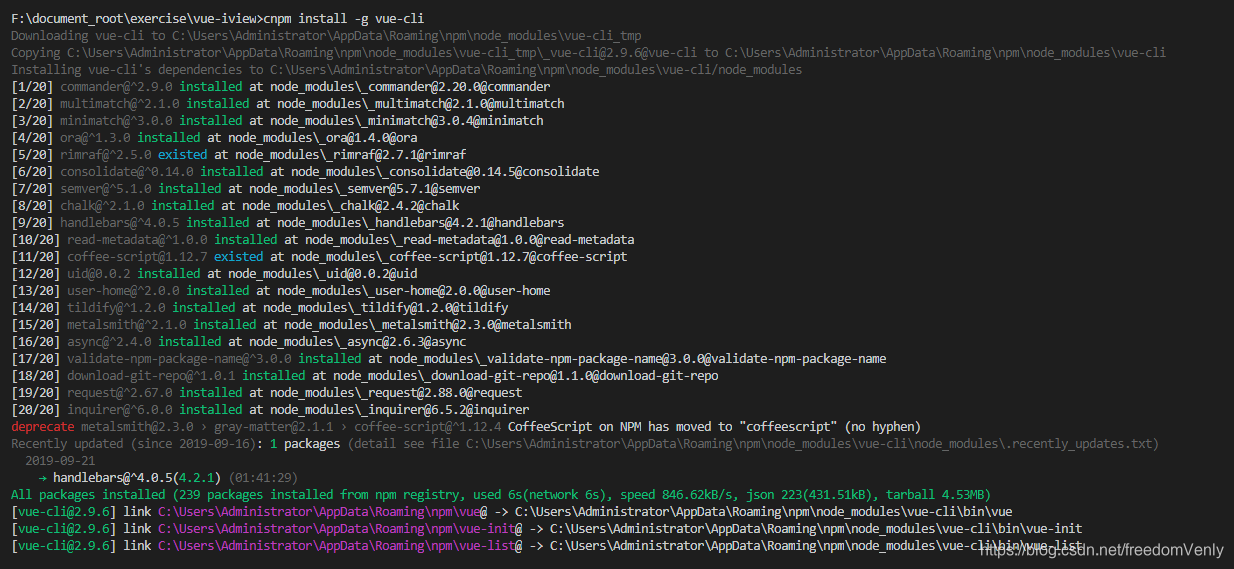The width and height of the screenshot is (1234, 569).
Task: Click the date '2019-09-21'
Action: coord(60,460)
